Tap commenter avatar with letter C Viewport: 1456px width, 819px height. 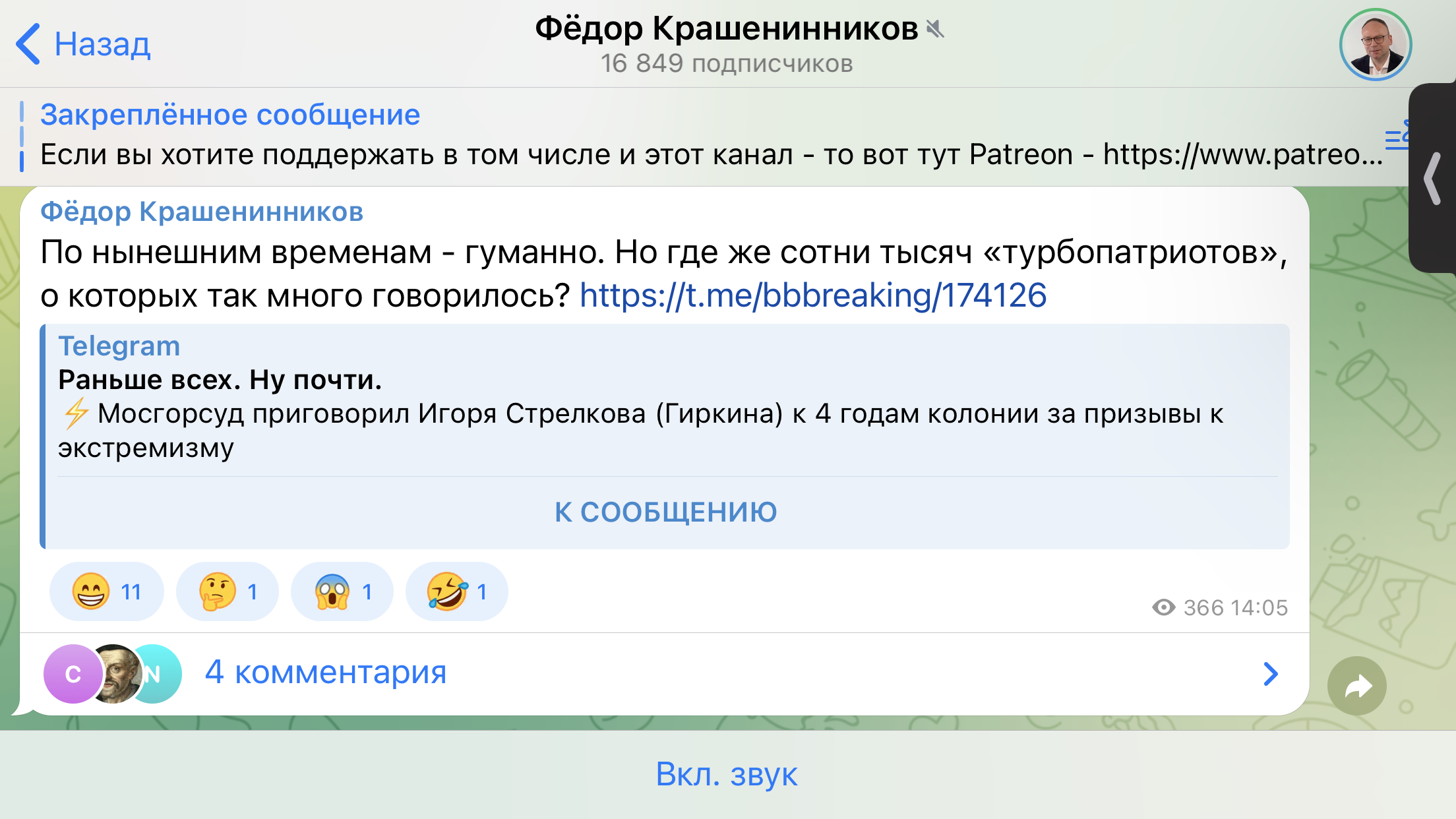(x=73, y=674)
